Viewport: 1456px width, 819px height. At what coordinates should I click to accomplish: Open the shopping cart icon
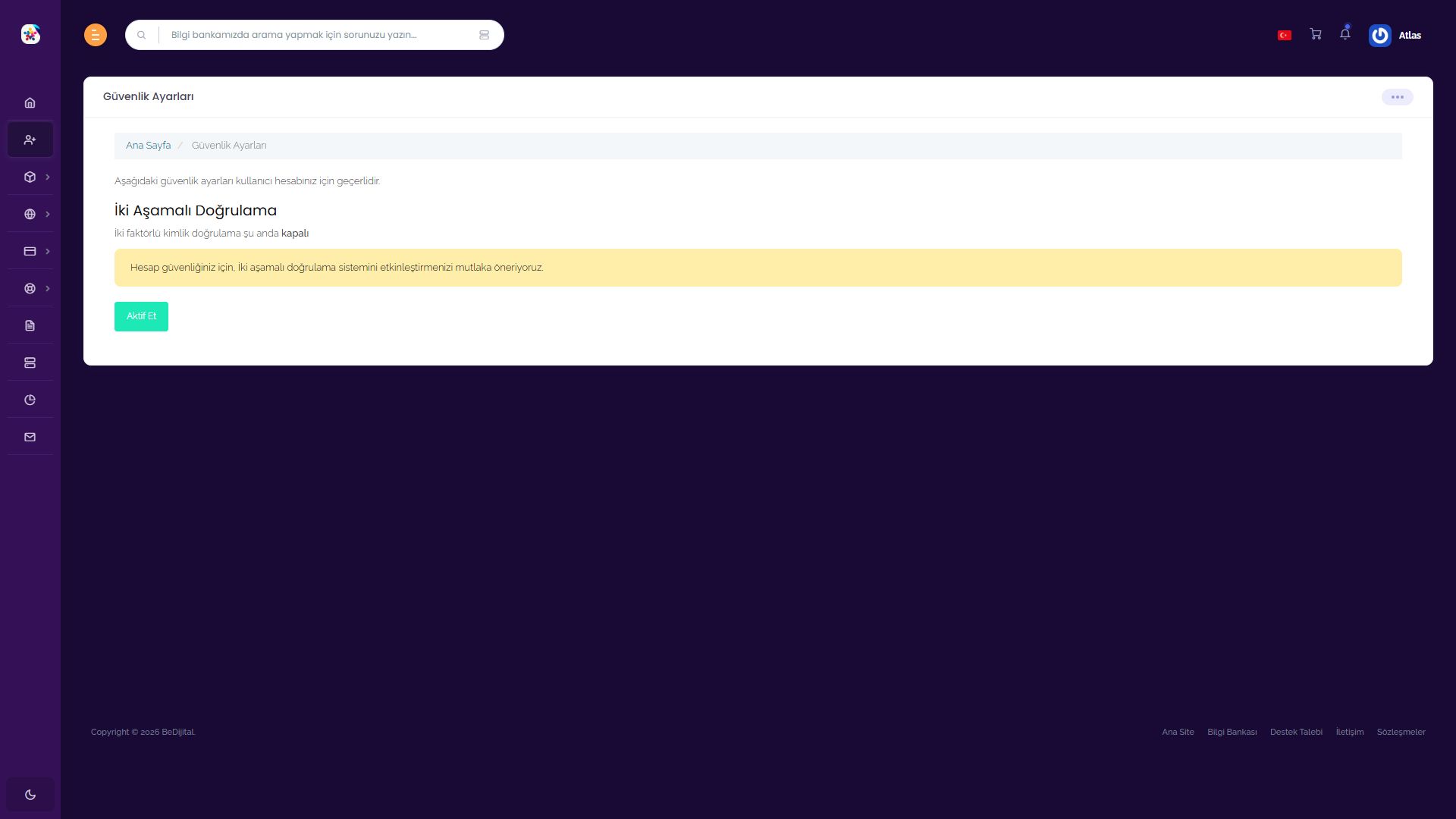pos(1316,34)
